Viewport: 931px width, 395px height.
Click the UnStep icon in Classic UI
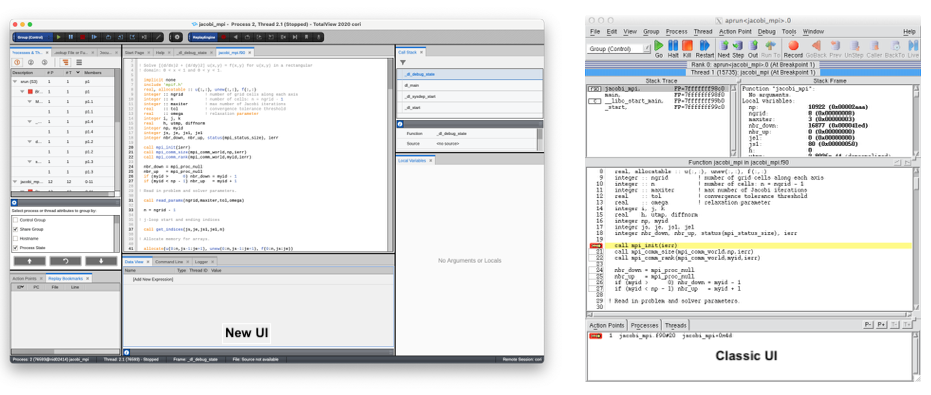(854, 45)
